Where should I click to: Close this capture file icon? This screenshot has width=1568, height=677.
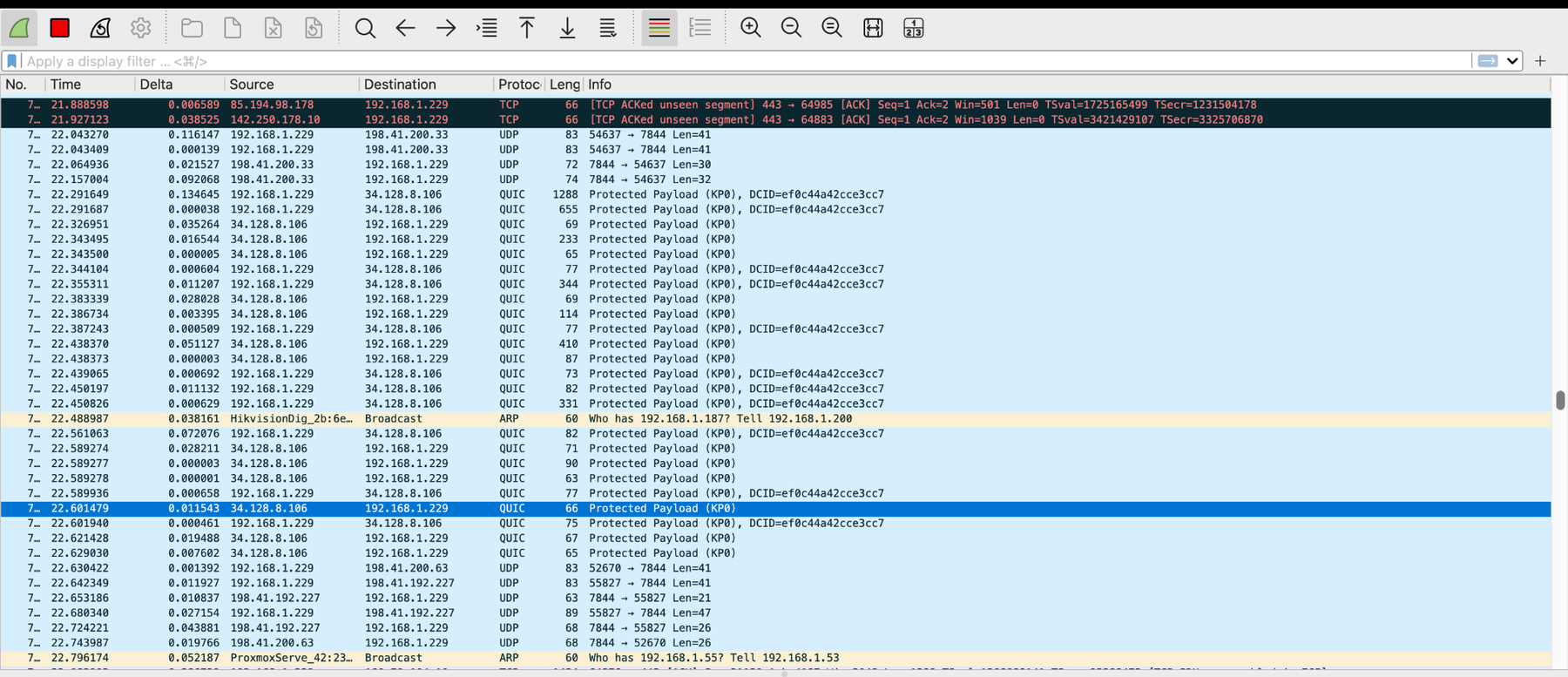(x=273, y=28)
